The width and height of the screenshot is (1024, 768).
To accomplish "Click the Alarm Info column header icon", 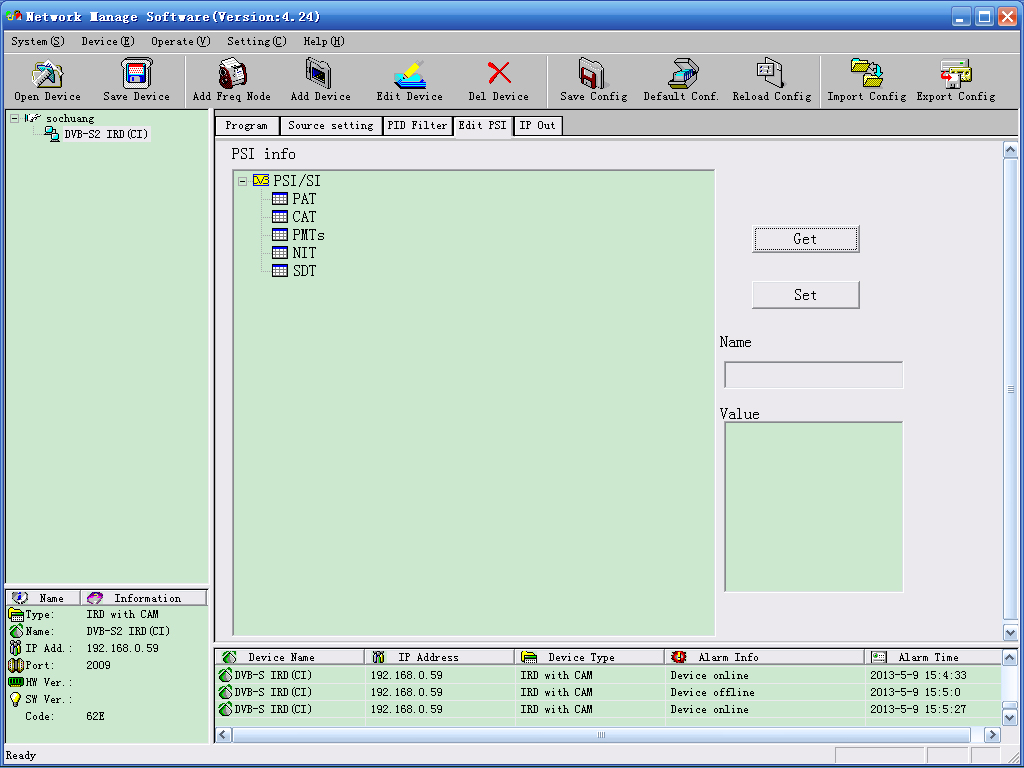I will click(x=679, y=656).
